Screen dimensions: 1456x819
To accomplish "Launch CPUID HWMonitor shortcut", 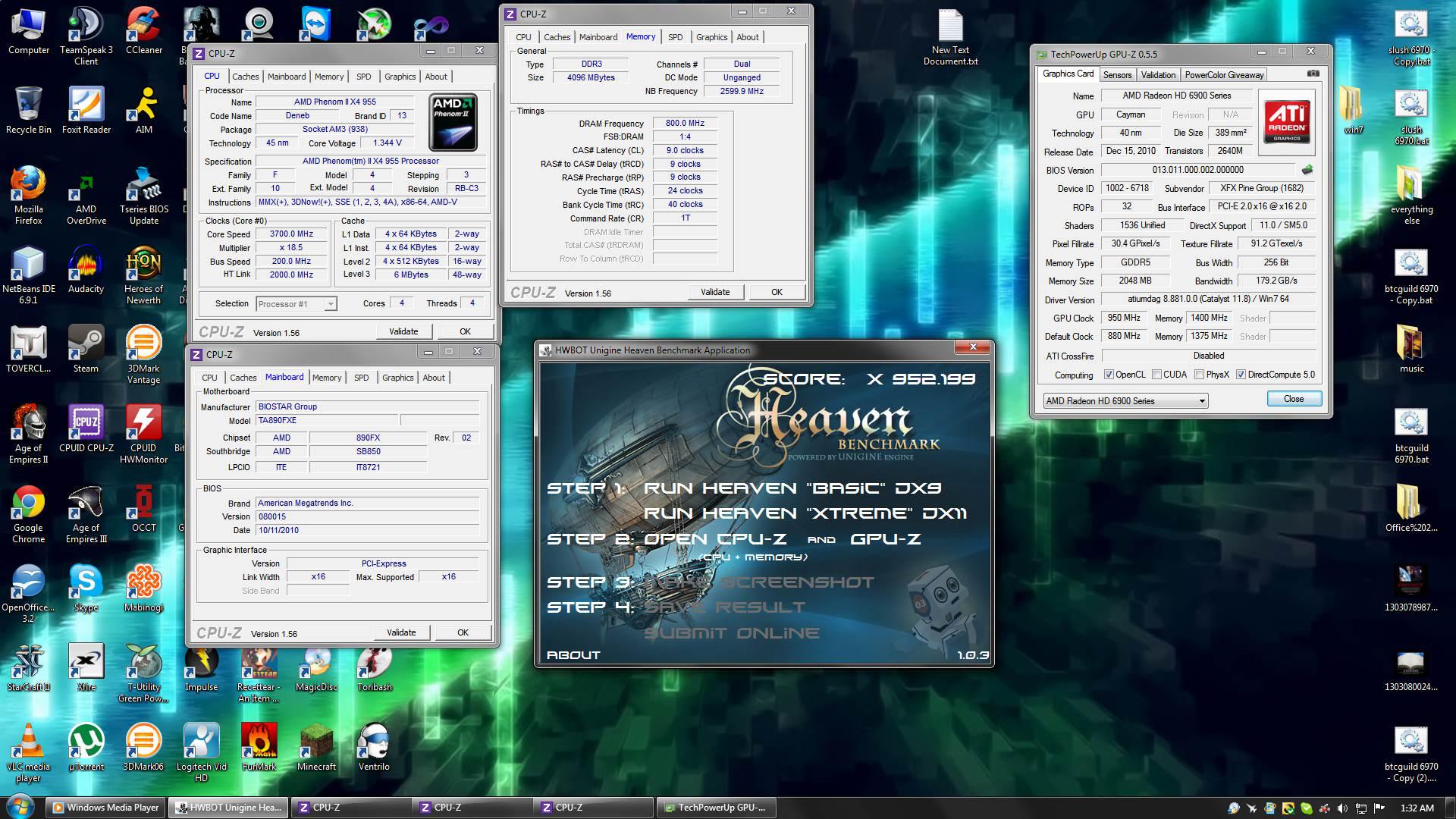I will 143,435.
